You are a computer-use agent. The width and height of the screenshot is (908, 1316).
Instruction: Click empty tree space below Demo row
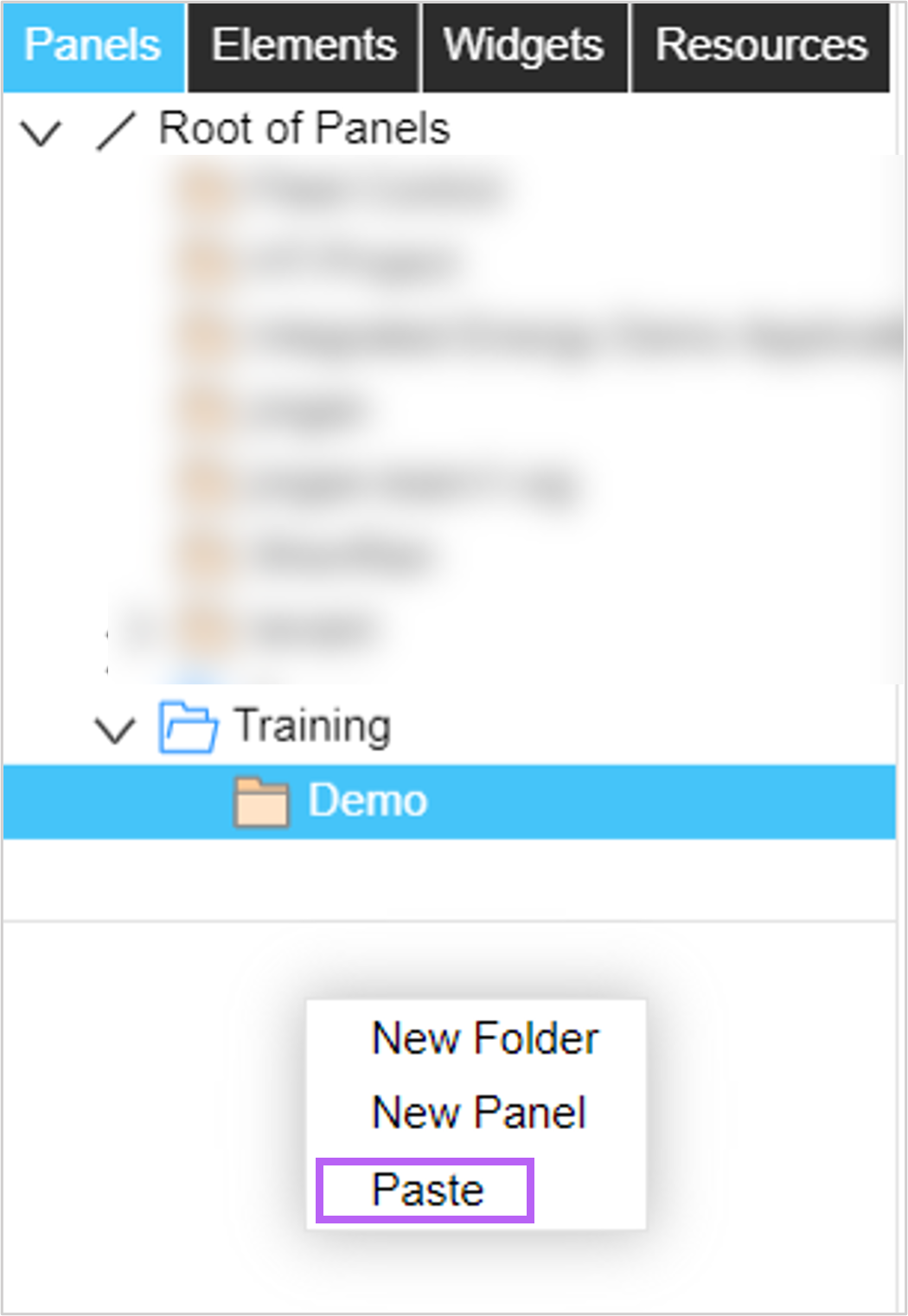click(x=449, y=878)
